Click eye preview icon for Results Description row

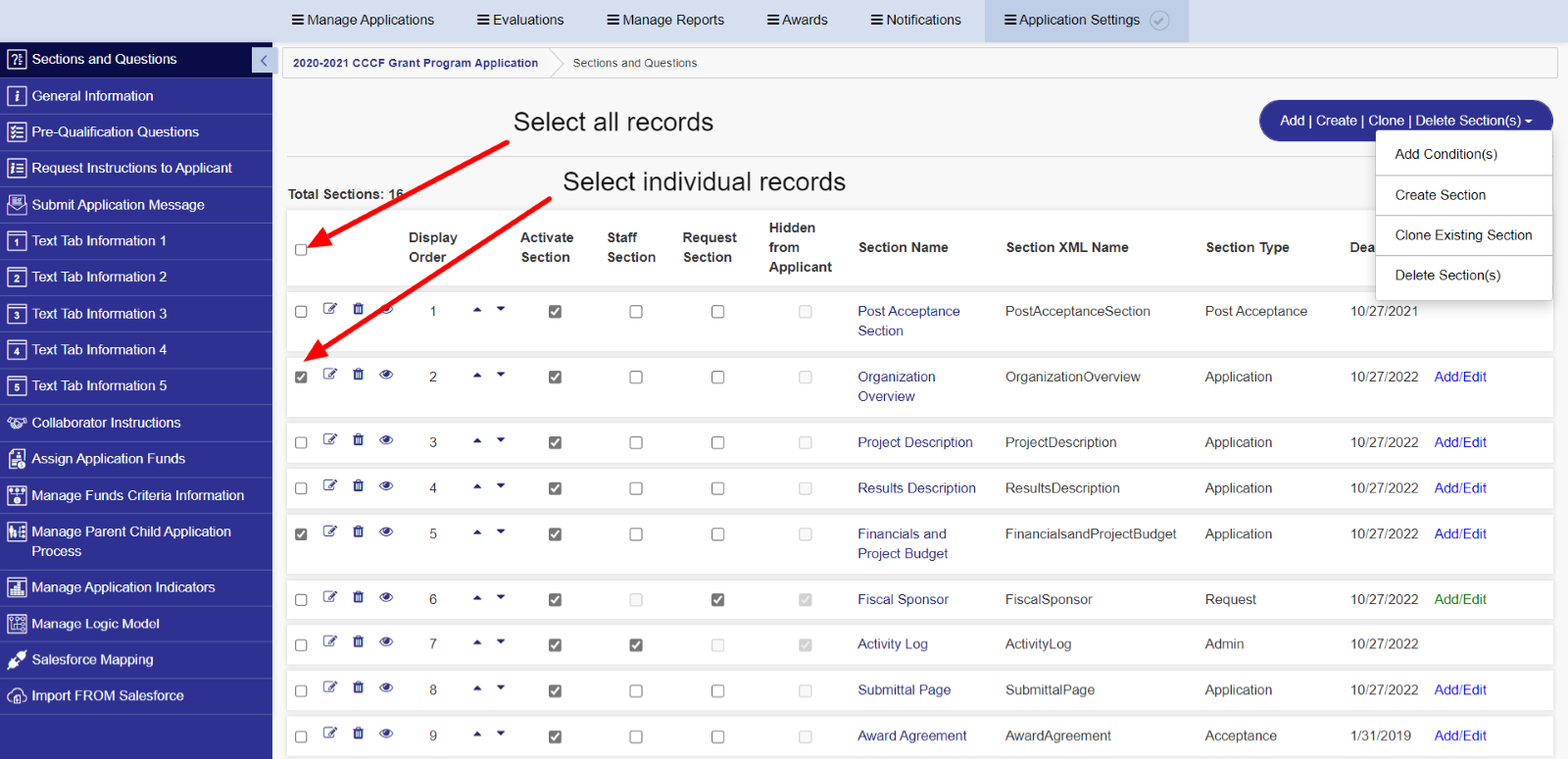(386, 485)
